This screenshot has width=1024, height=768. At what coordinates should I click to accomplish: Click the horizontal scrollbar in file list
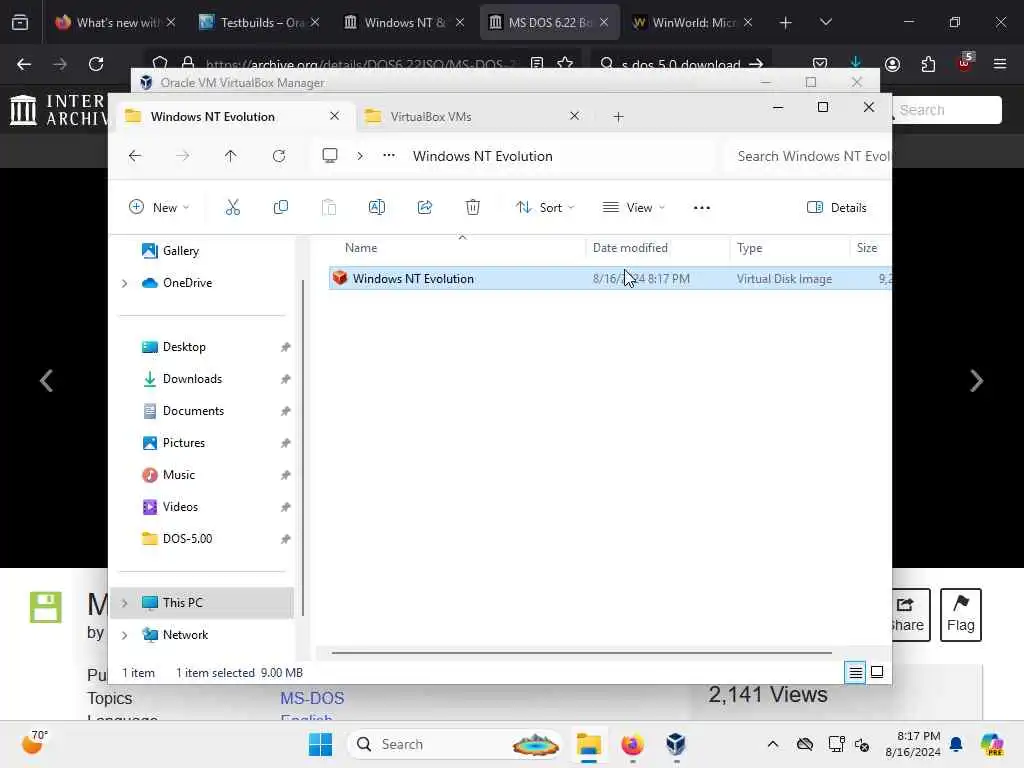pyautogui.click(x=581, y=652)
